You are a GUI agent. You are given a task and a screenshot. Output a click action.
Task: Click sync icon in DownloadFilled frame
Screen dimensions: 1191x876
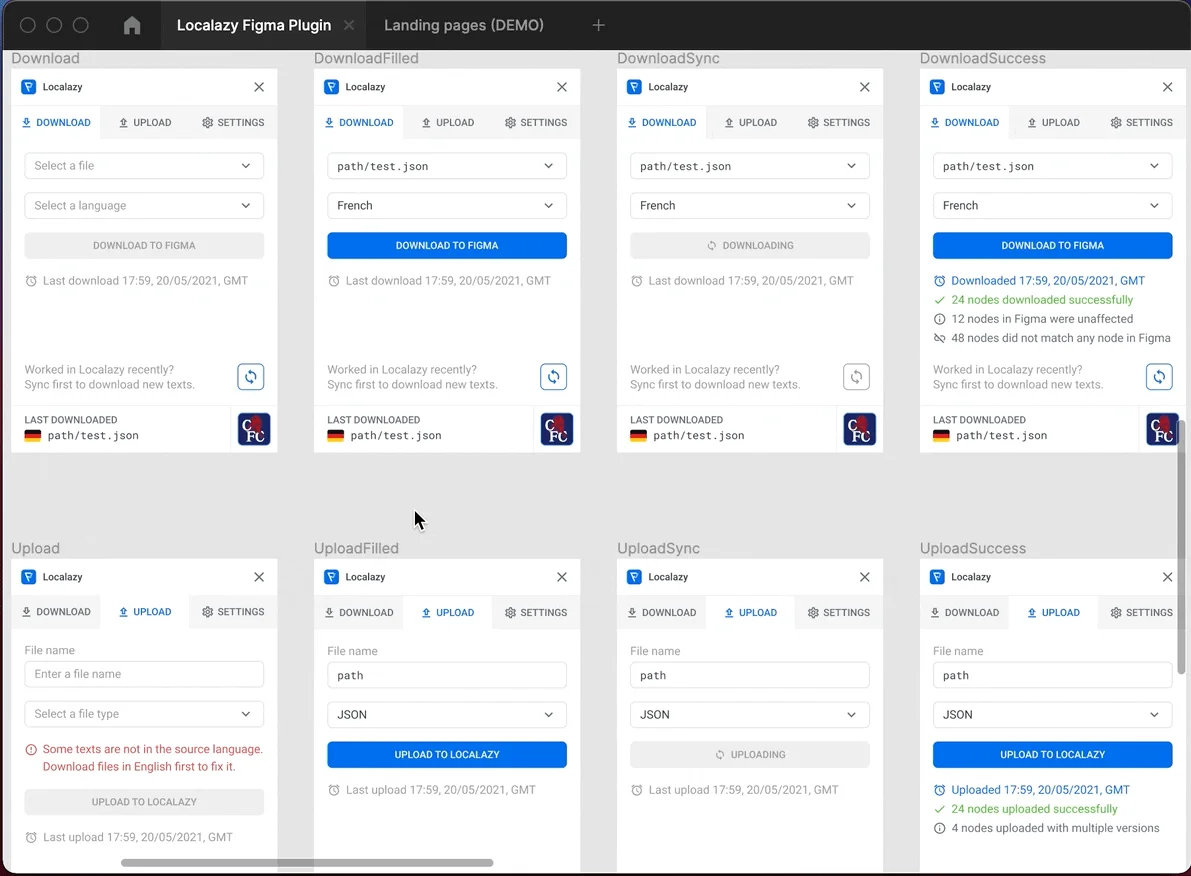[x=554, y=377]
